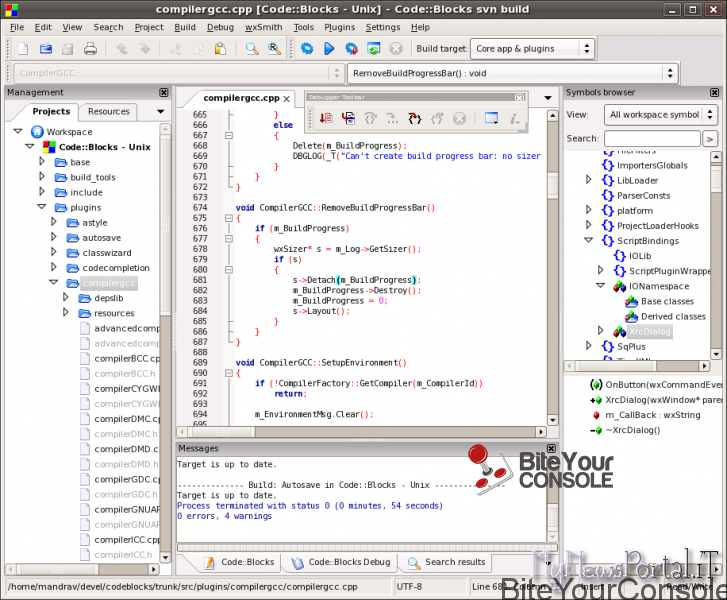Click the symbol search go button

[709, 139]
